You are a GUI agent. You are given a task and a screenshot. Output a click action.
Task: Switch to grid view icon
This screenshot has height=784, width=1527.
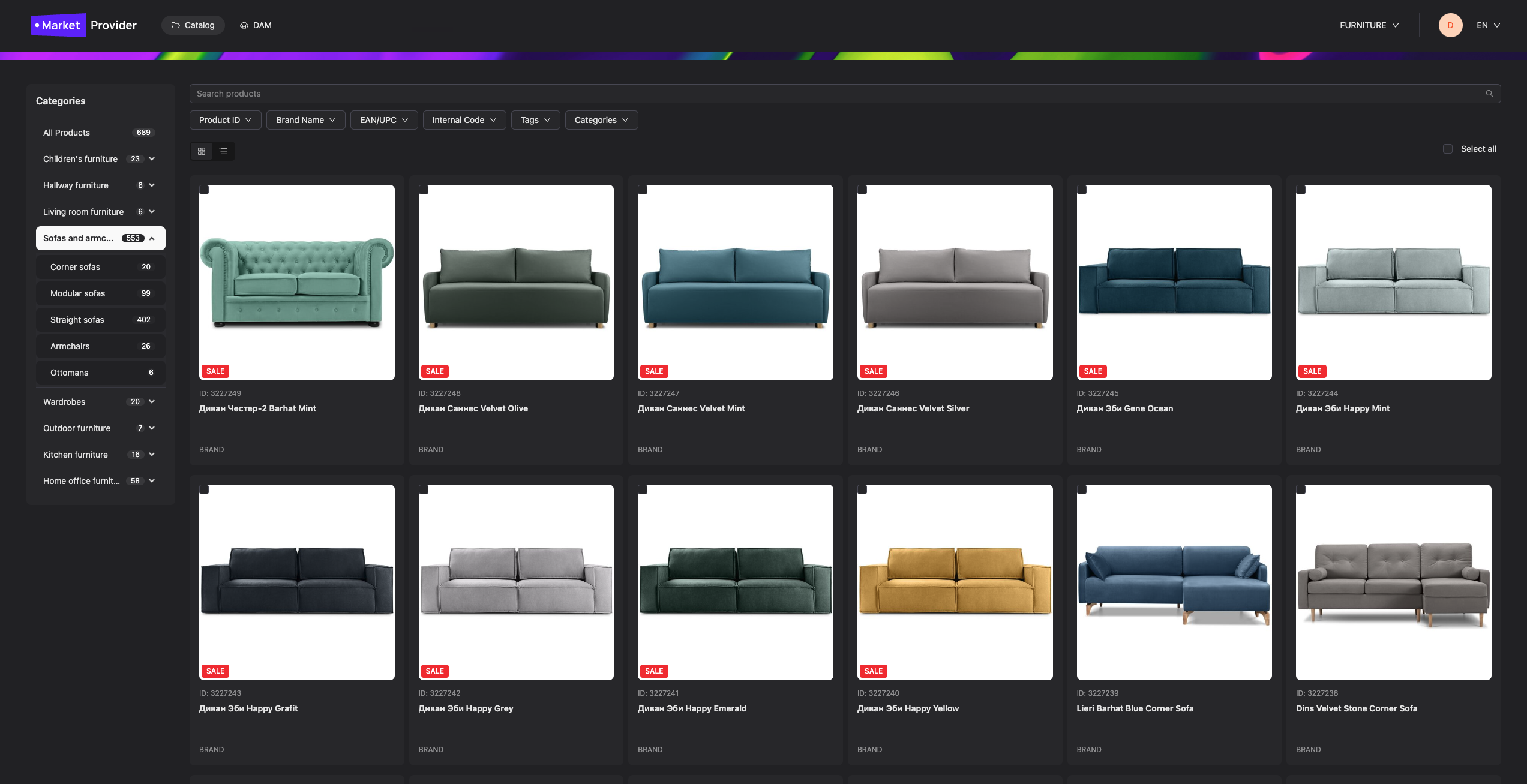point(202,151)
